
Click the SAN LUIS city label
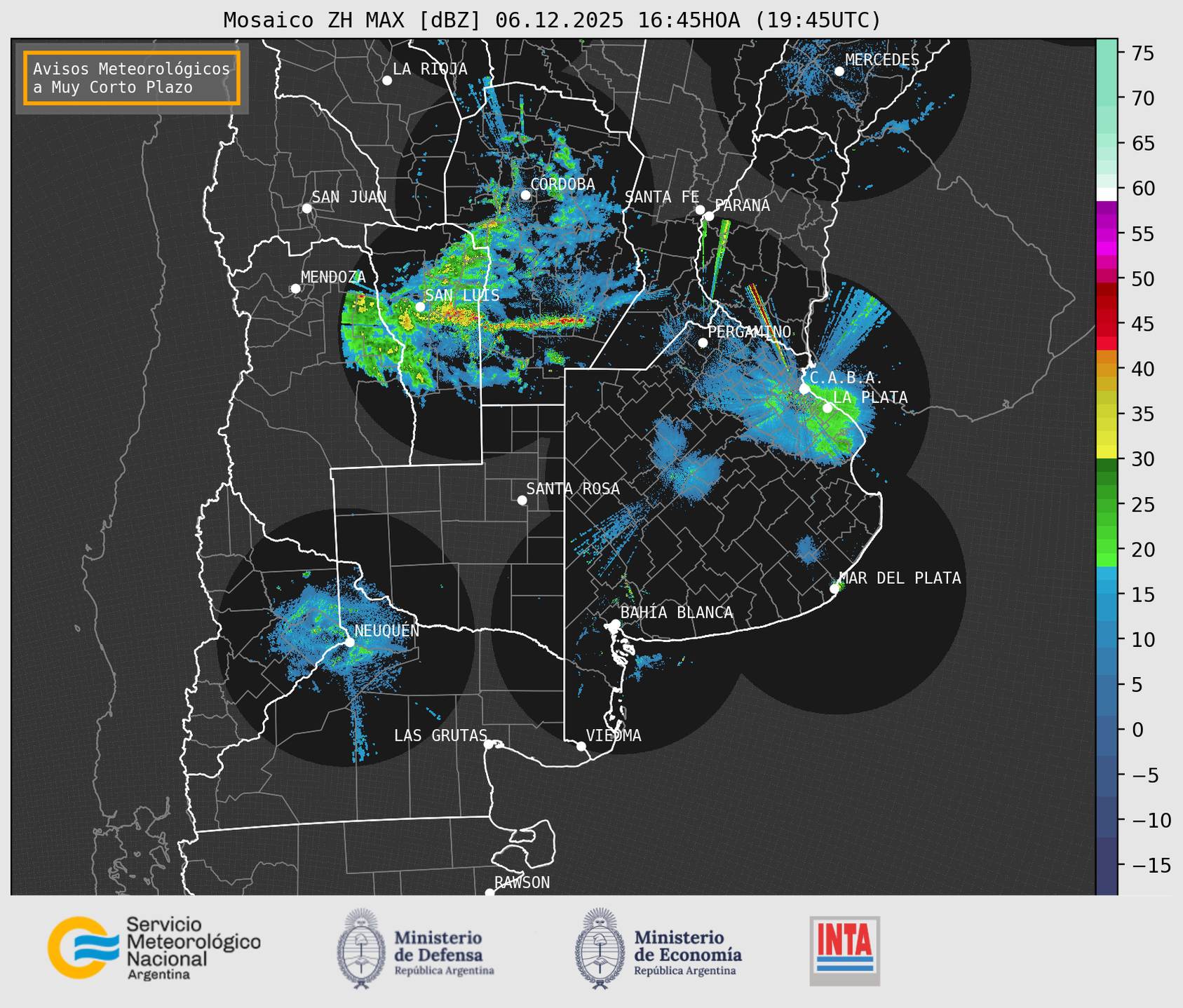462,295
